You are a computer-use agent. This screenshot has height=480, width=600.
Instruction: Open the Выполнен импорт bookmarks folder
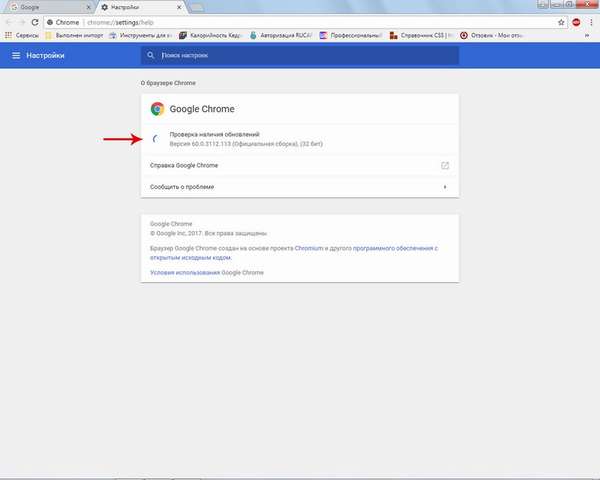(74, 35)
